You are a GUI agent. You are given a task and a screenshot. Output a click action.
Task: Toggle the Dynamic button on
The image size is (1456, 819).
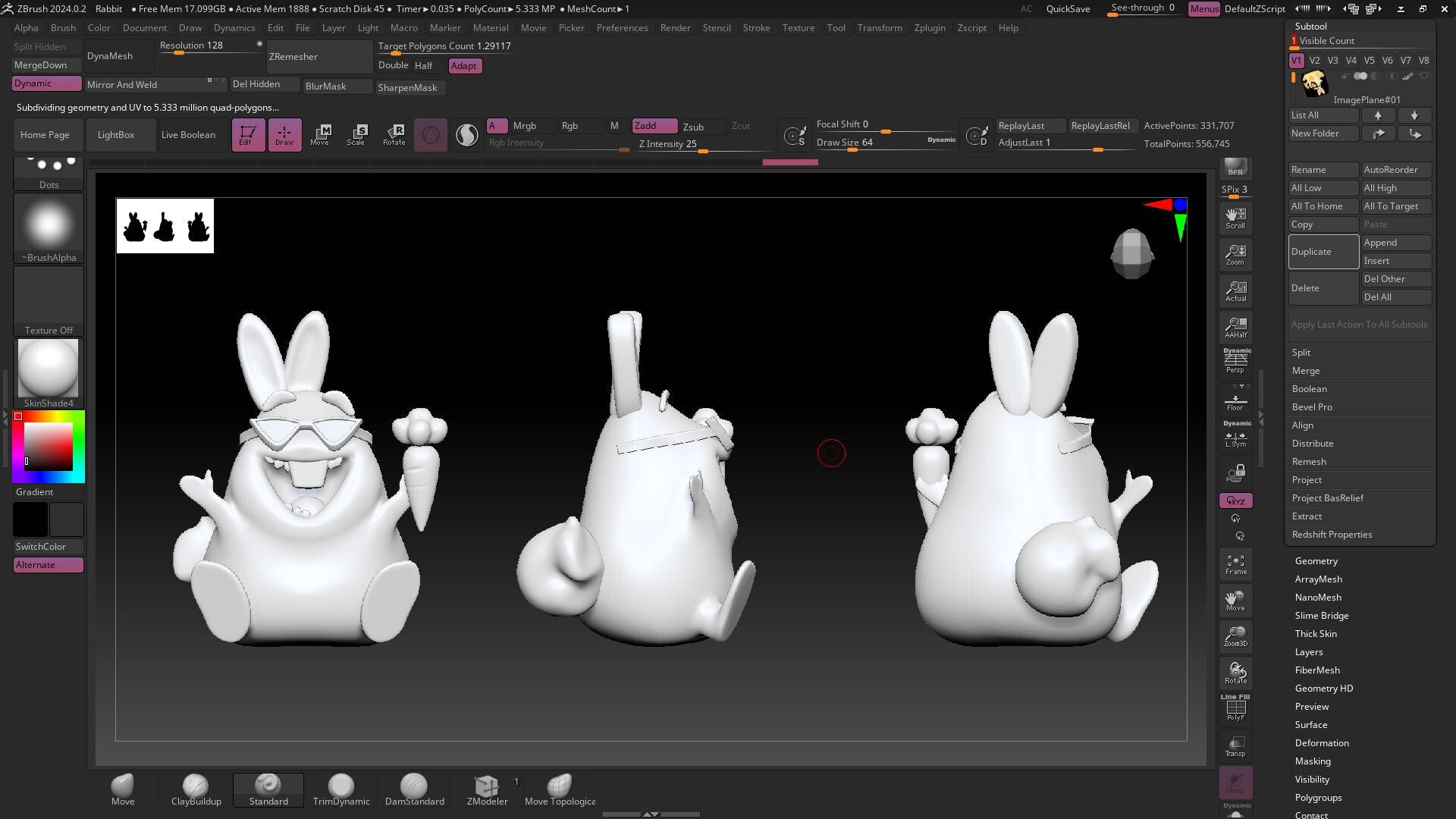tap(47, 83)
